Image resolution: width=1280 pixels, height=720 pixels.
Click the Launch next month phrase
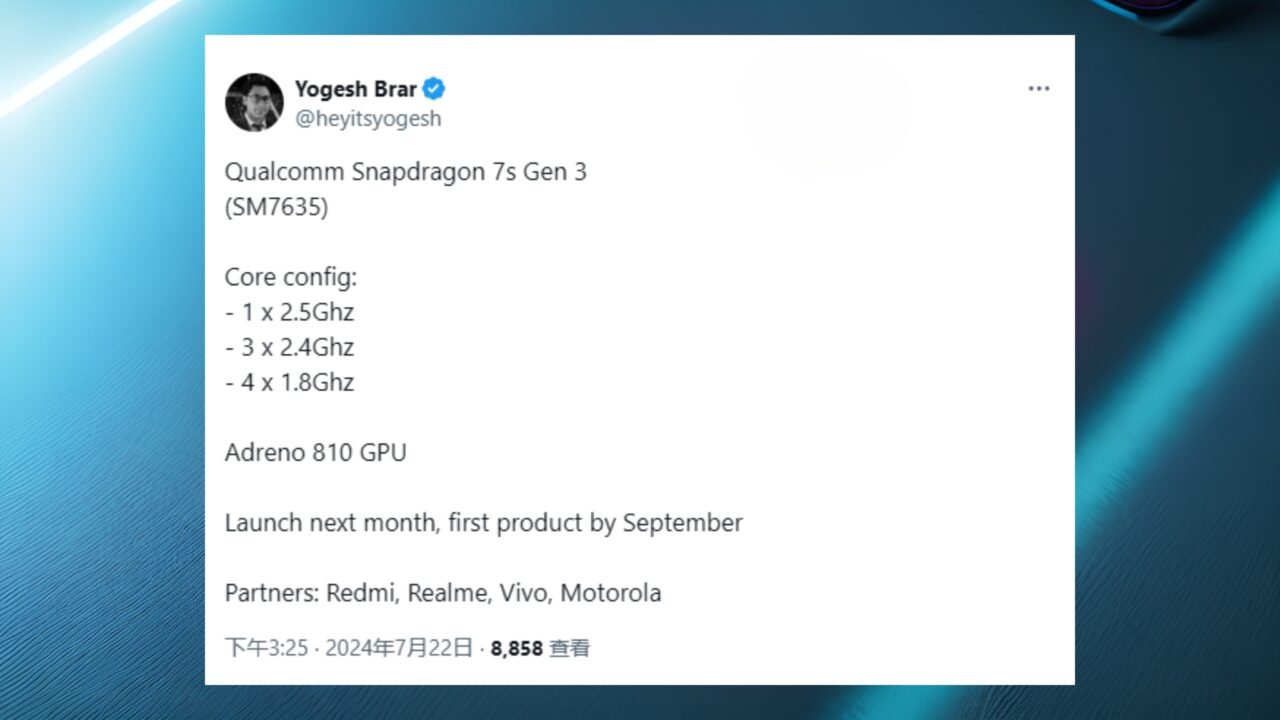pos(332,522)
